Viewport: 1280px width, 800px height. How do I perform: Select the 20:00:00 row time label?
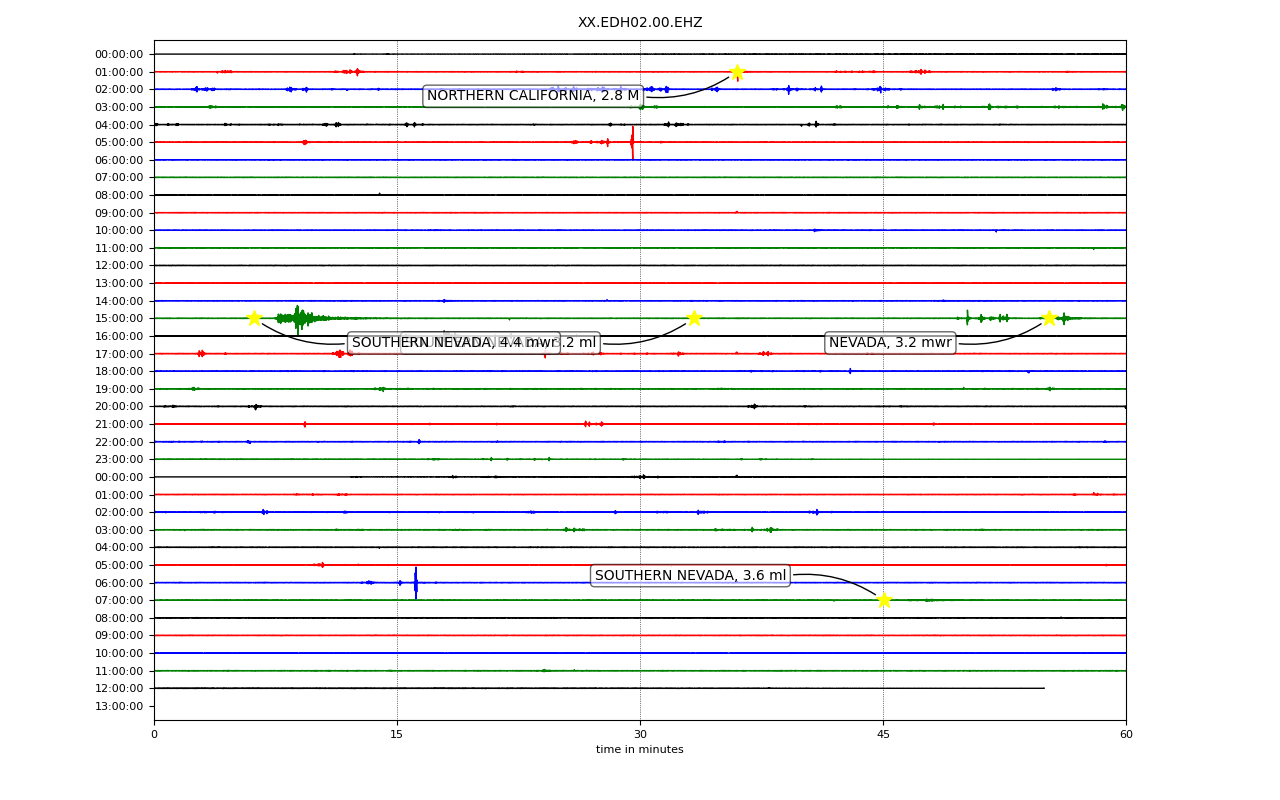[x=119, y=407]
